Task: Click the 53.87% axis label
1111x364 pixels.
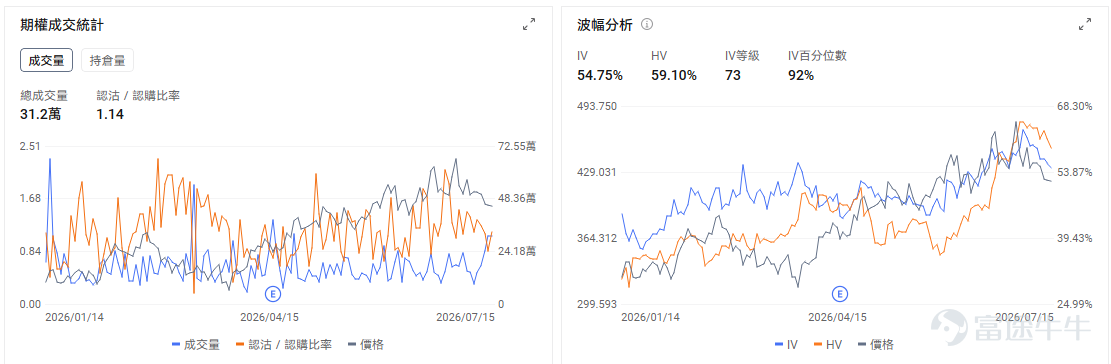Action: pos(1074,172)
